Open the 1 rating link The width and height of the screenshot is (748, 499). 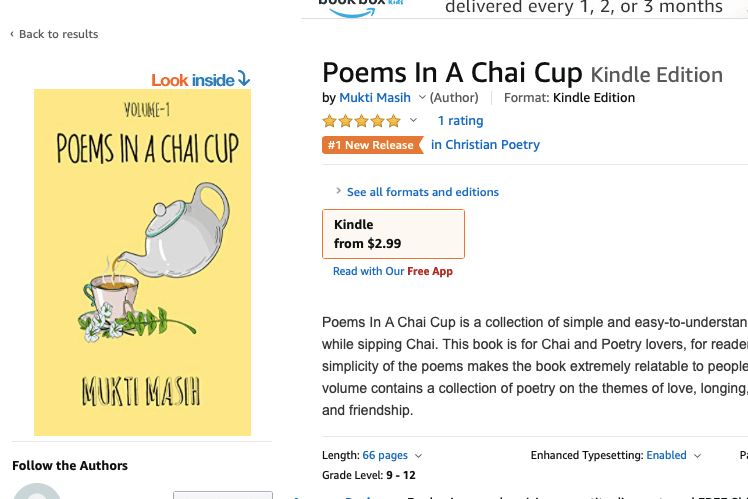click(460, 121)
